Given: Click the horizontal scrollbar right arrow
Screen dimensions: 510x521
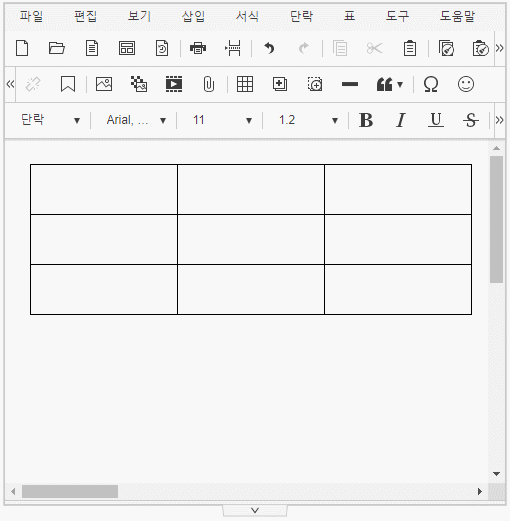Looking at the screenshot, I should [x=480, y=491].
